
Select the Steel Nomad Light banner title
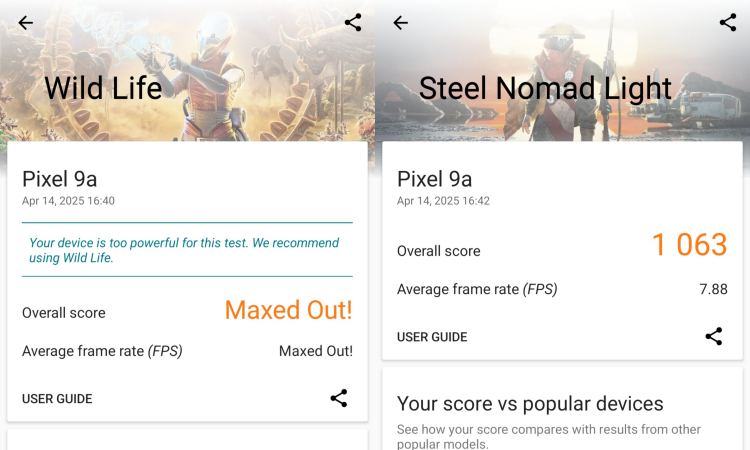pyautogui.click(x=545, y=88)
